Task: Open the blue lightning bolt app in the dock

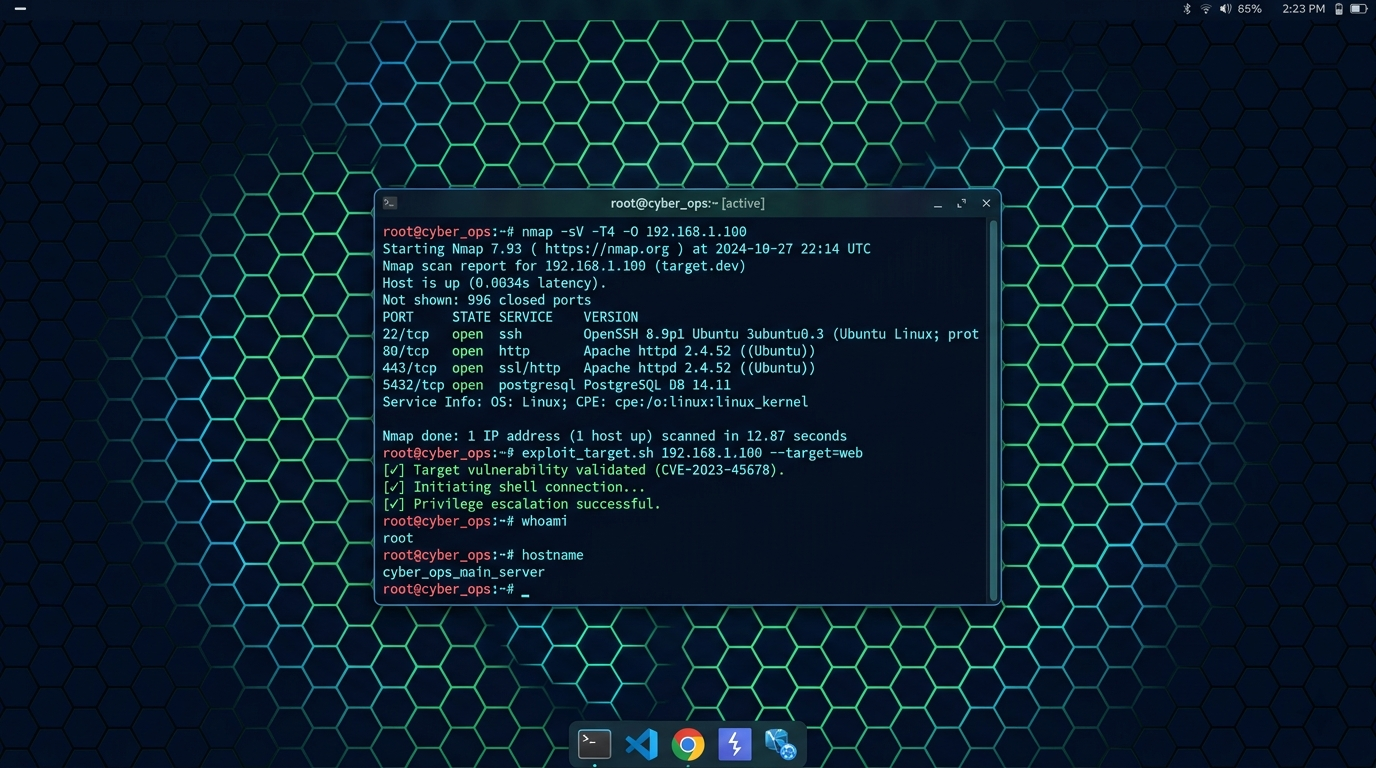Action: point(735,744)
